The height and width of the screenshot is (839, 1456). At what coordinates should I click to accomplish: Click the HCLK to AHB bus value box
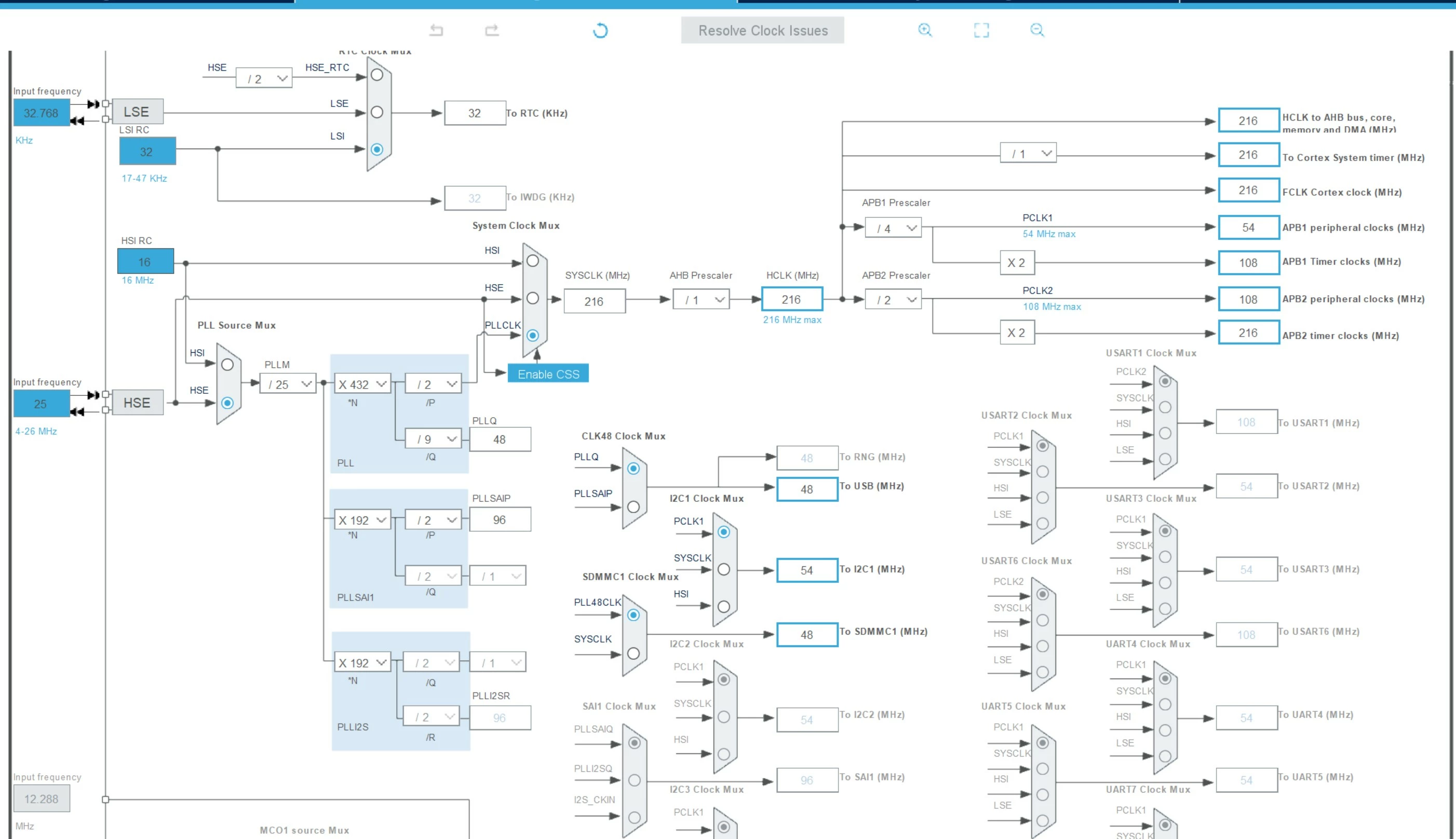[x=1249, y=121]
